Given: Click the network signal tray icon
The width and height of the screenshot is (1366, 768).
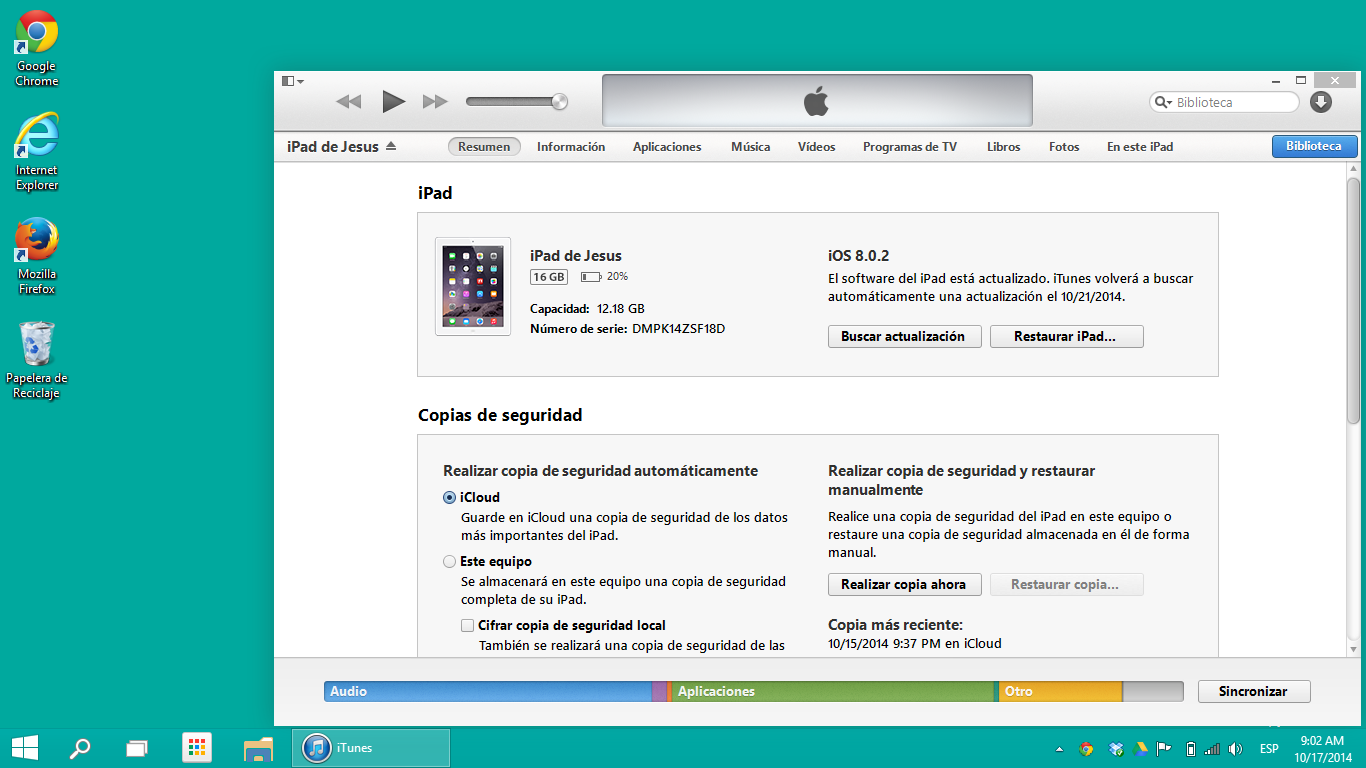Looking at the screenshot, I should tap(1212, 748).
